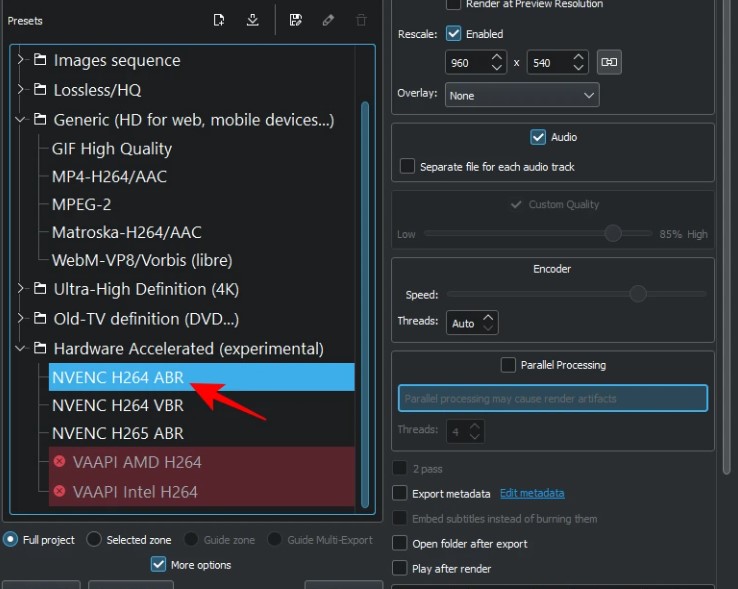Uncheck More options
738x589 pixels.
(158, 565)
